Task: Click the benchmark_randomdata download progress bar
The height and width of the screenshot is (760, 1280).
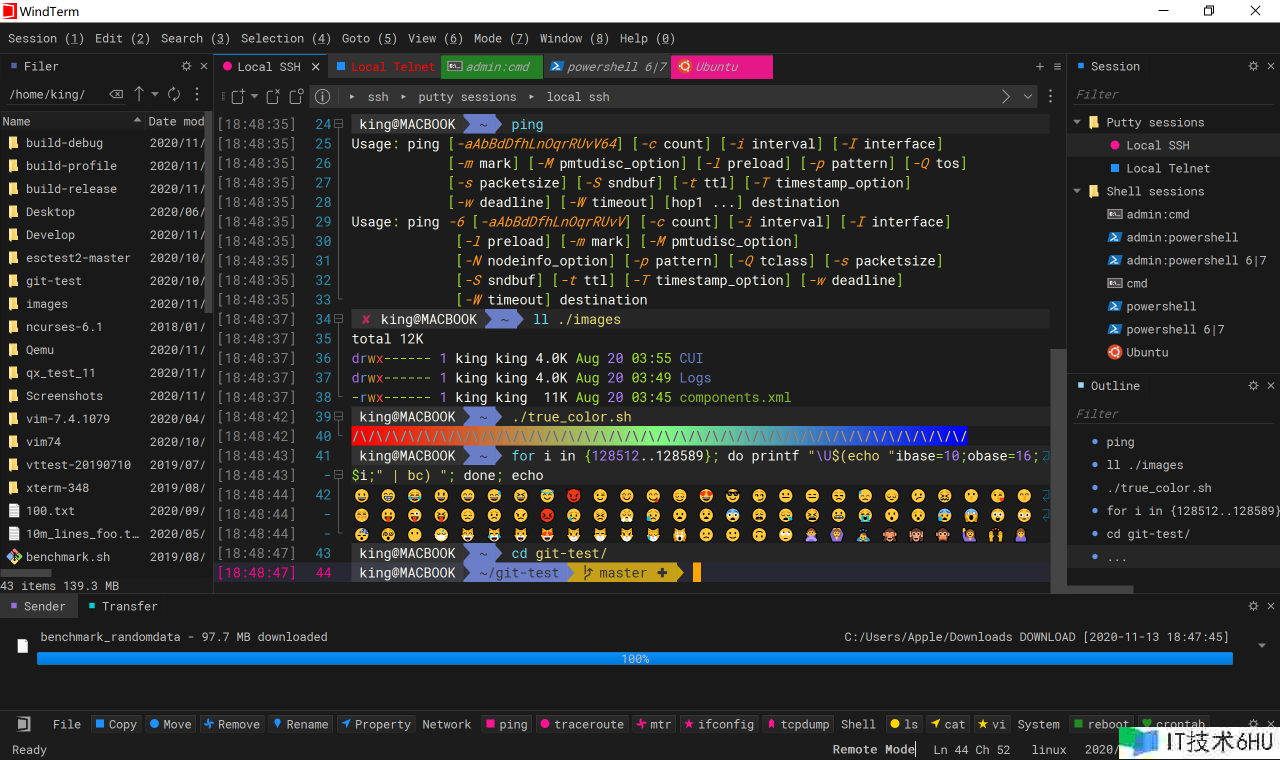Action: coord(634,659)
